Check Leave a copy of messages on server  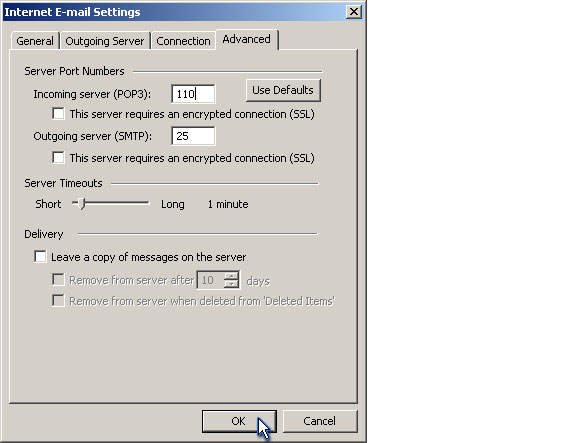click(40, 256)
